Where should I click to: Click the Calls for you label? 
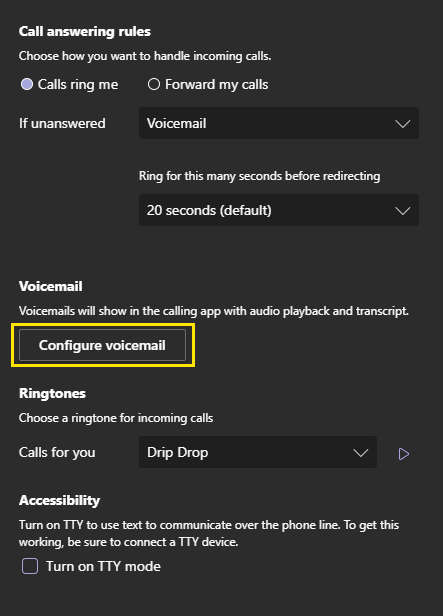[57, 453]
